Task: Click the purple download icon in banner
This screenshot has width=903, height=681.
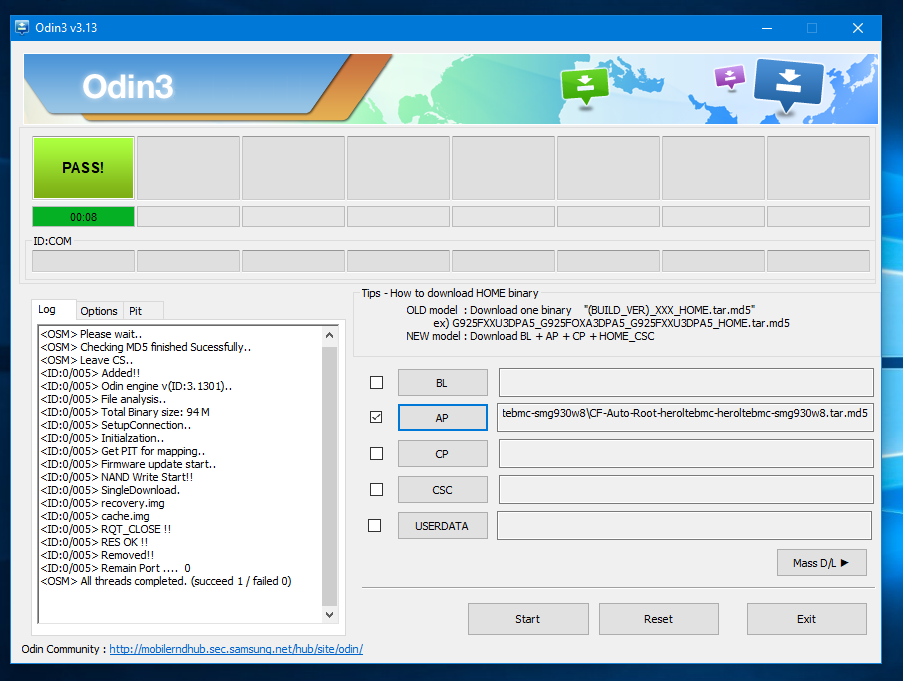Action: (729, 77)
